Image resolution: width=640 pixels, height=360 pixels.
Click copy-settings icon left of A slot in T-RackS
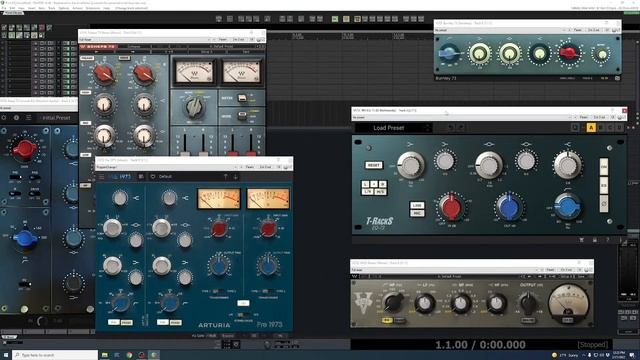coord(575,128)
